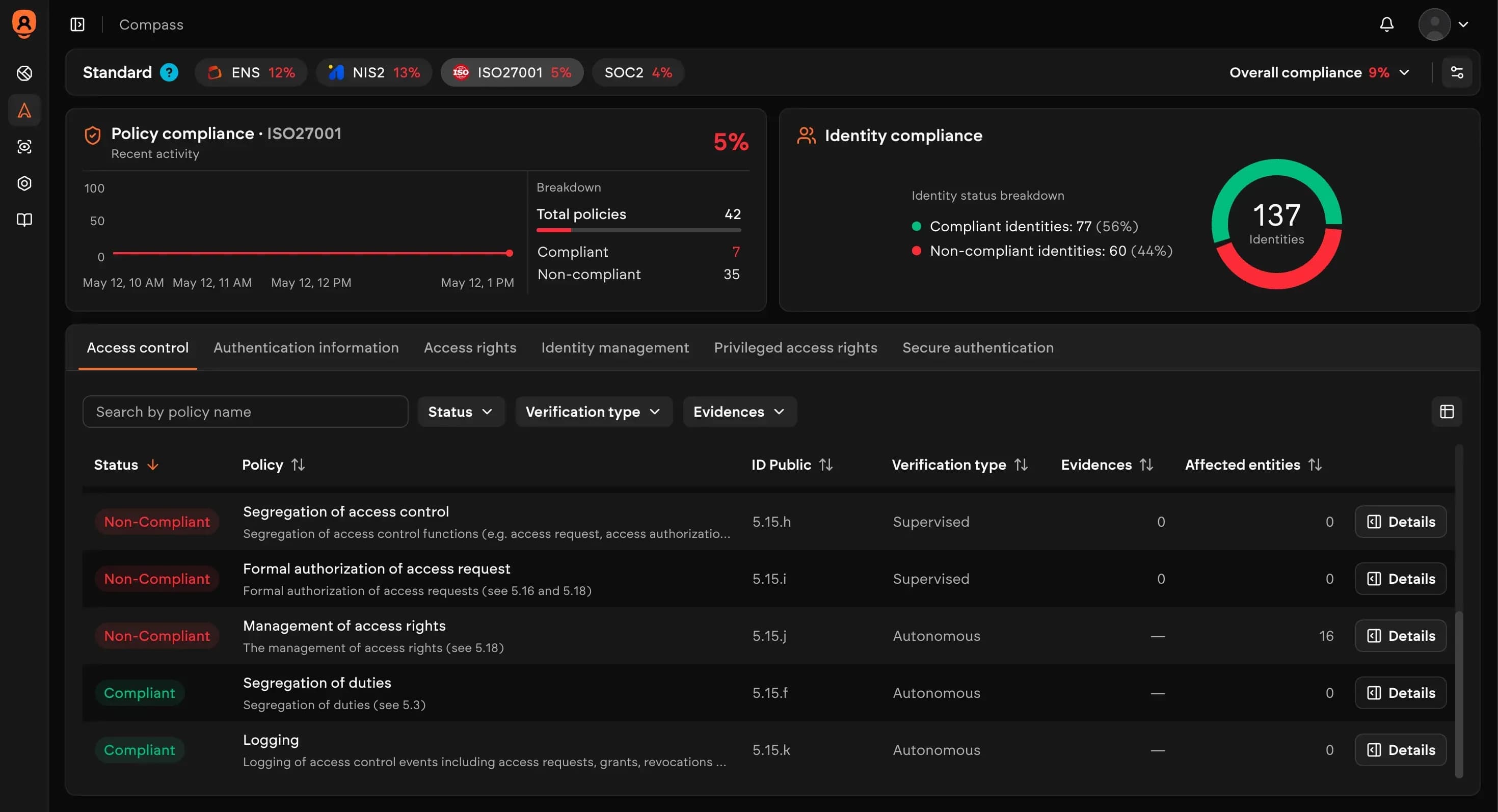Viewport: 1498px width, 812px height.
Task: Open the hexagon settings sidebar icon
Action: point(24,183)
